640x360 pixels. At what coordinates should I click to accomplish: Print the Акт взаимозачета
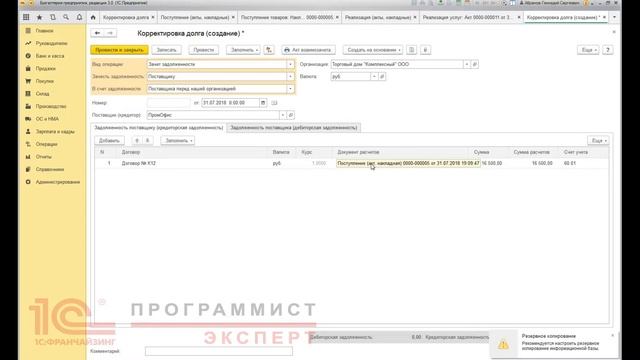[x=308, y=50]
